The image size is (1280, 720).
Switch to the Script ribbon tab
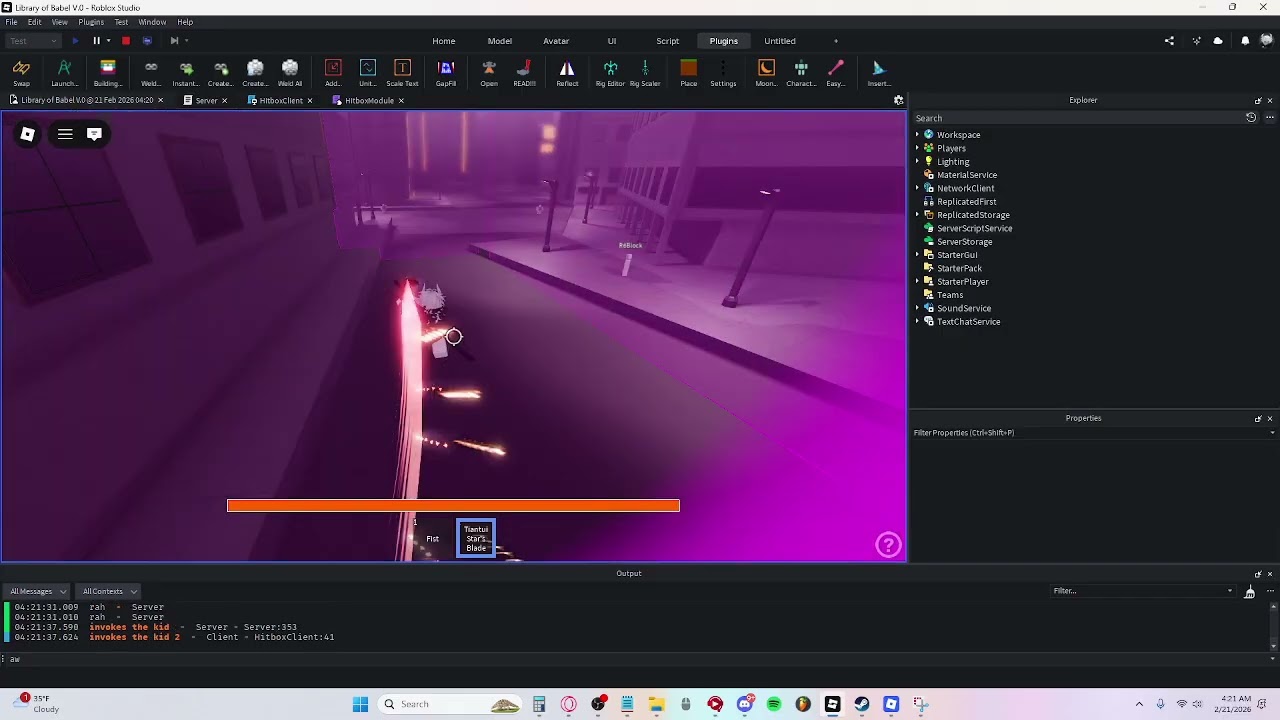tap(667, 41)
